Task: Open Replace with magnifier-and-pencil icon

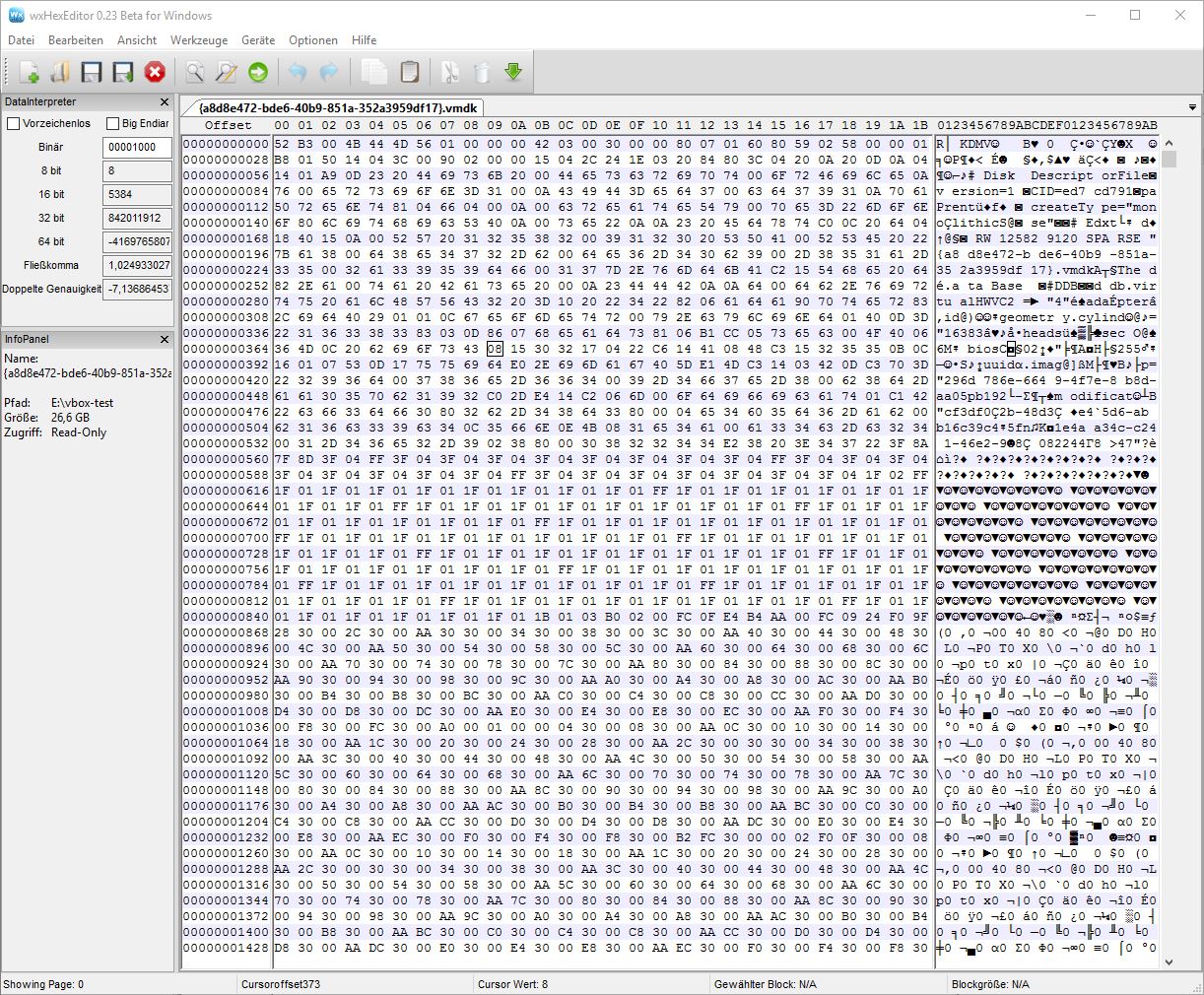Action: pos(227,72)
